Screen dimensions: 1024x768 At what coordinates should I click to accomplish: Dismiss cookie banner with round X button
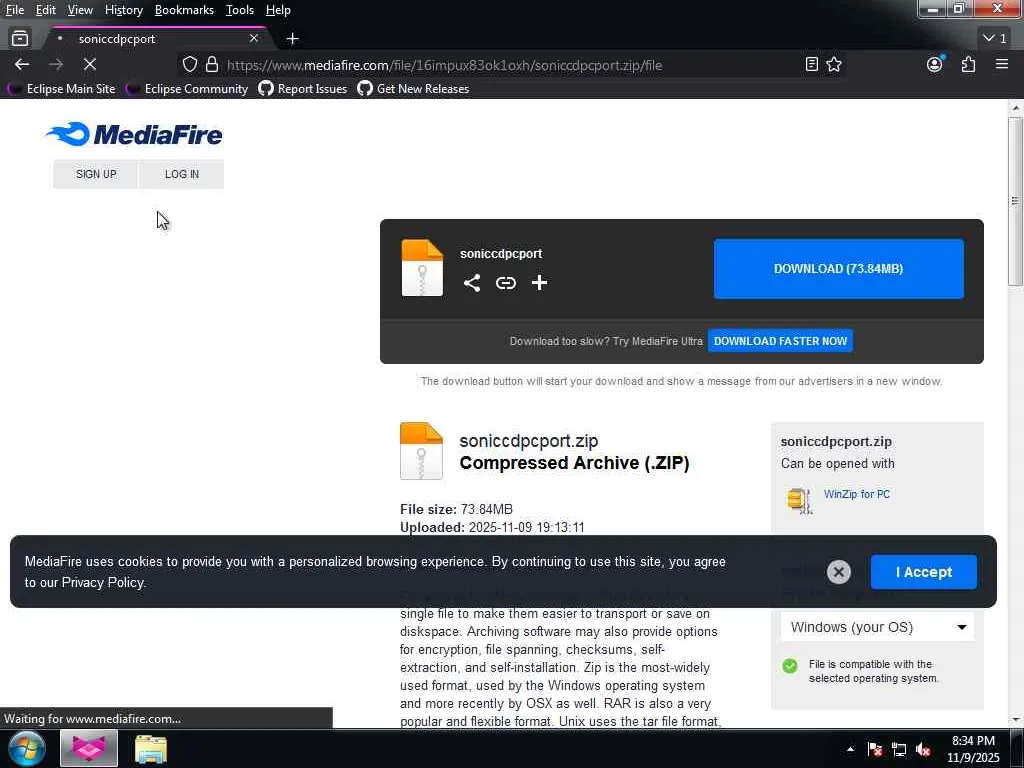tap(839, 572)
